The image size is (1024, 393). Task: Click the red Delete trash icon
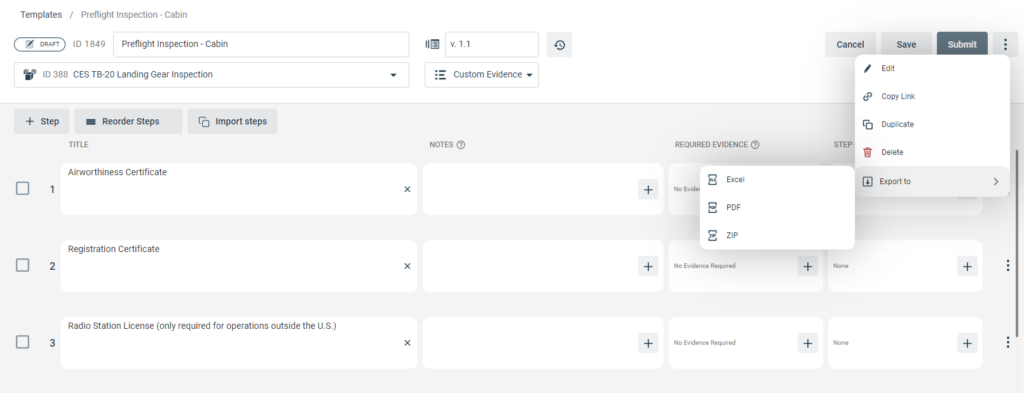tap(867, 152)
